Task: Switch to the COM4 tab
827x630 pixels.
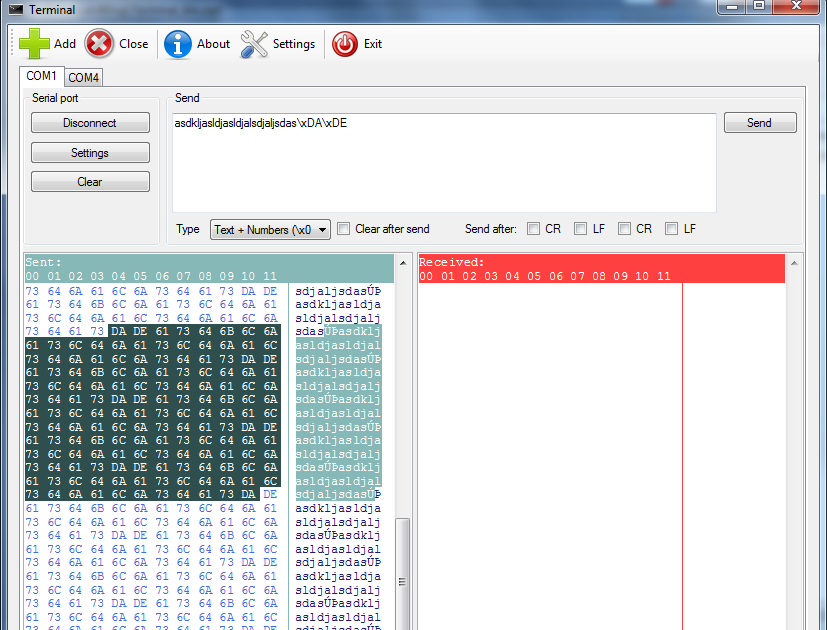Action: pyautogui.click(x=83, y=78)
